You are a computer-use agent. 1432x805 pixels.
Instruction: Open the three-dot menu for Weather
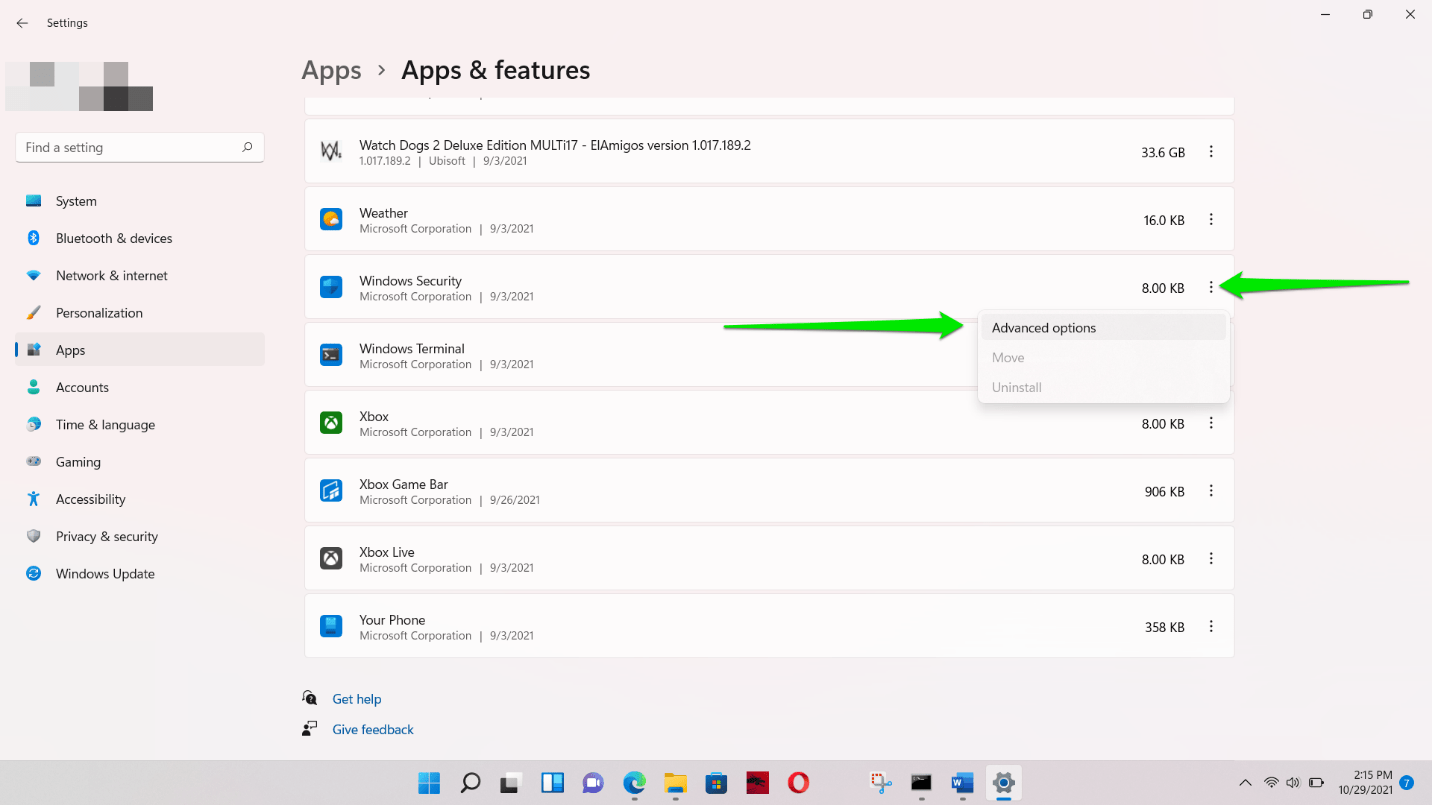point(1211,219)
